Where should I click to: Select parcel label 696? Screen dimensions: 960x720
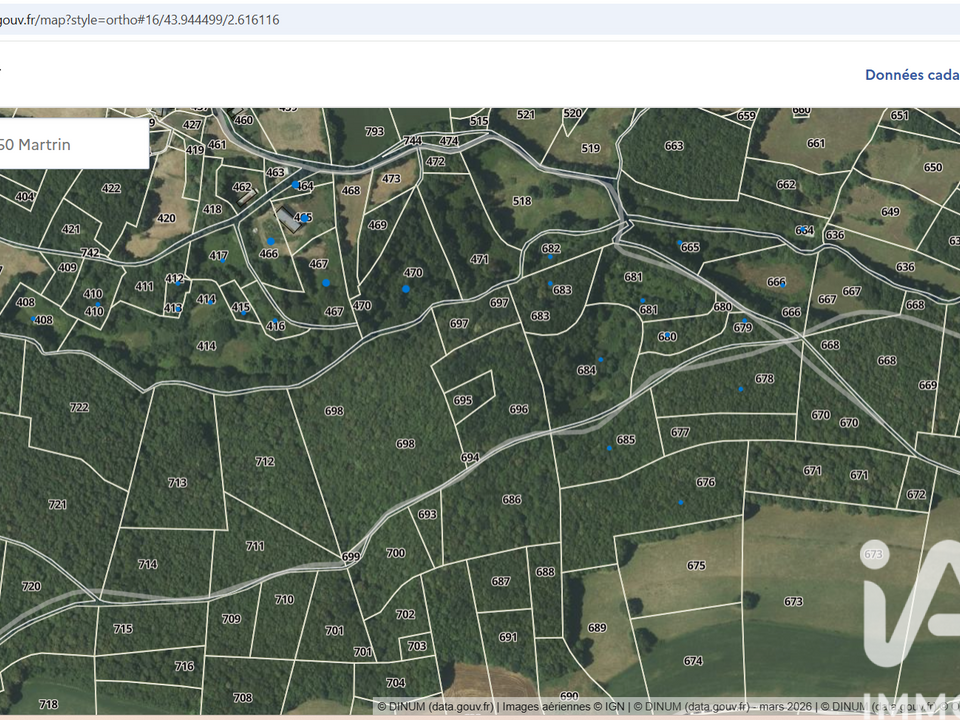519,409
